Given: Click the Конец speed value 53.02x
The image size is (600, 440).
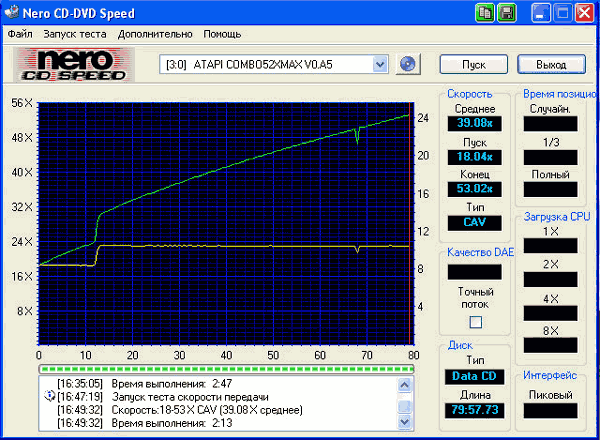Looking at the screenshot, I should tap(474, 189).
